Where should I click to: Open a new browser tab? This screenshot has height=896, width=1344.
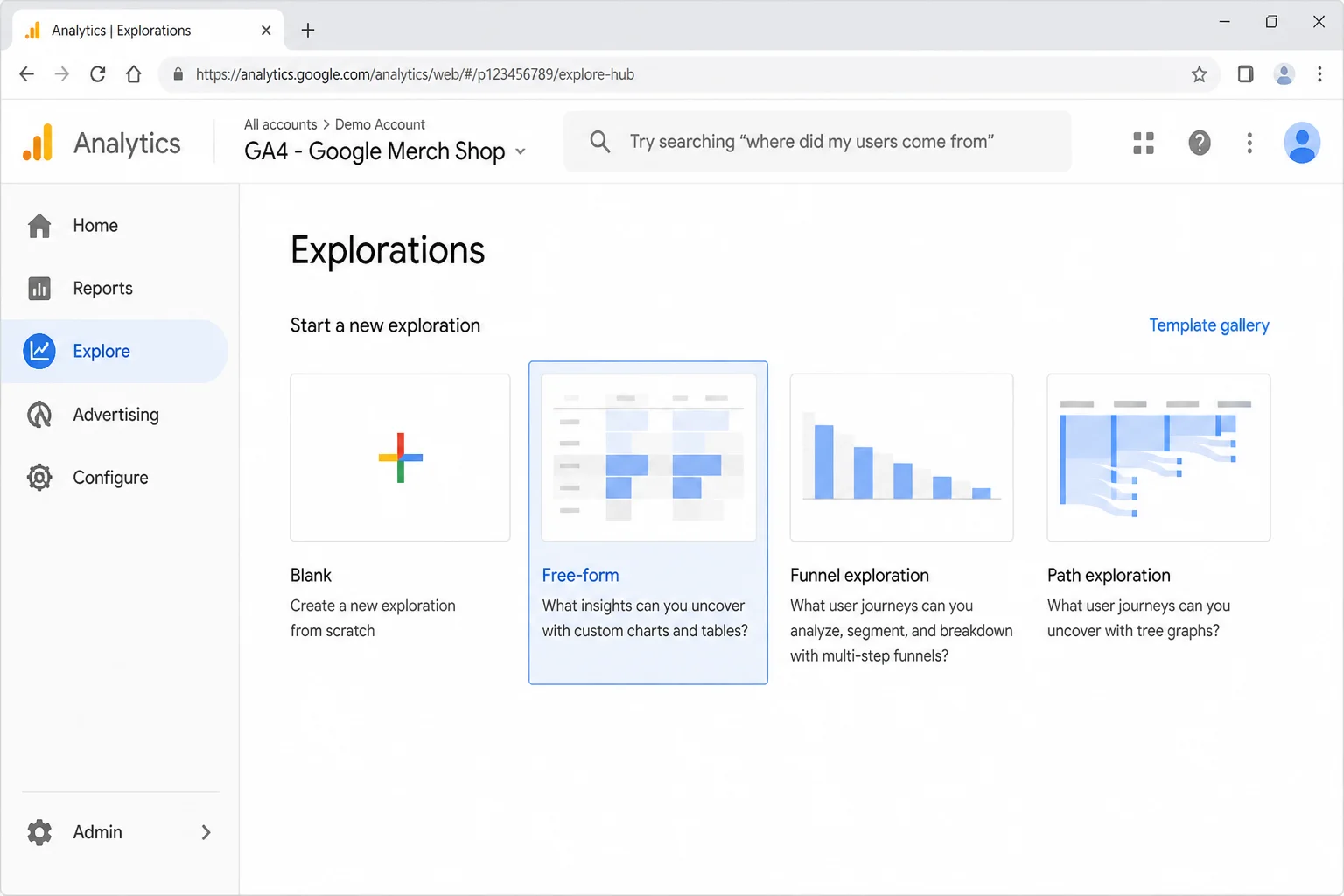coord(308,31)
